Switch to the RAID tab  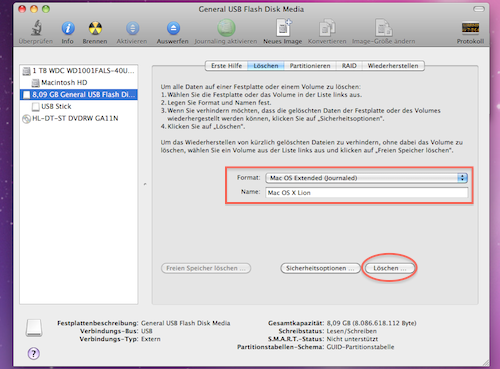coord(349,66)
